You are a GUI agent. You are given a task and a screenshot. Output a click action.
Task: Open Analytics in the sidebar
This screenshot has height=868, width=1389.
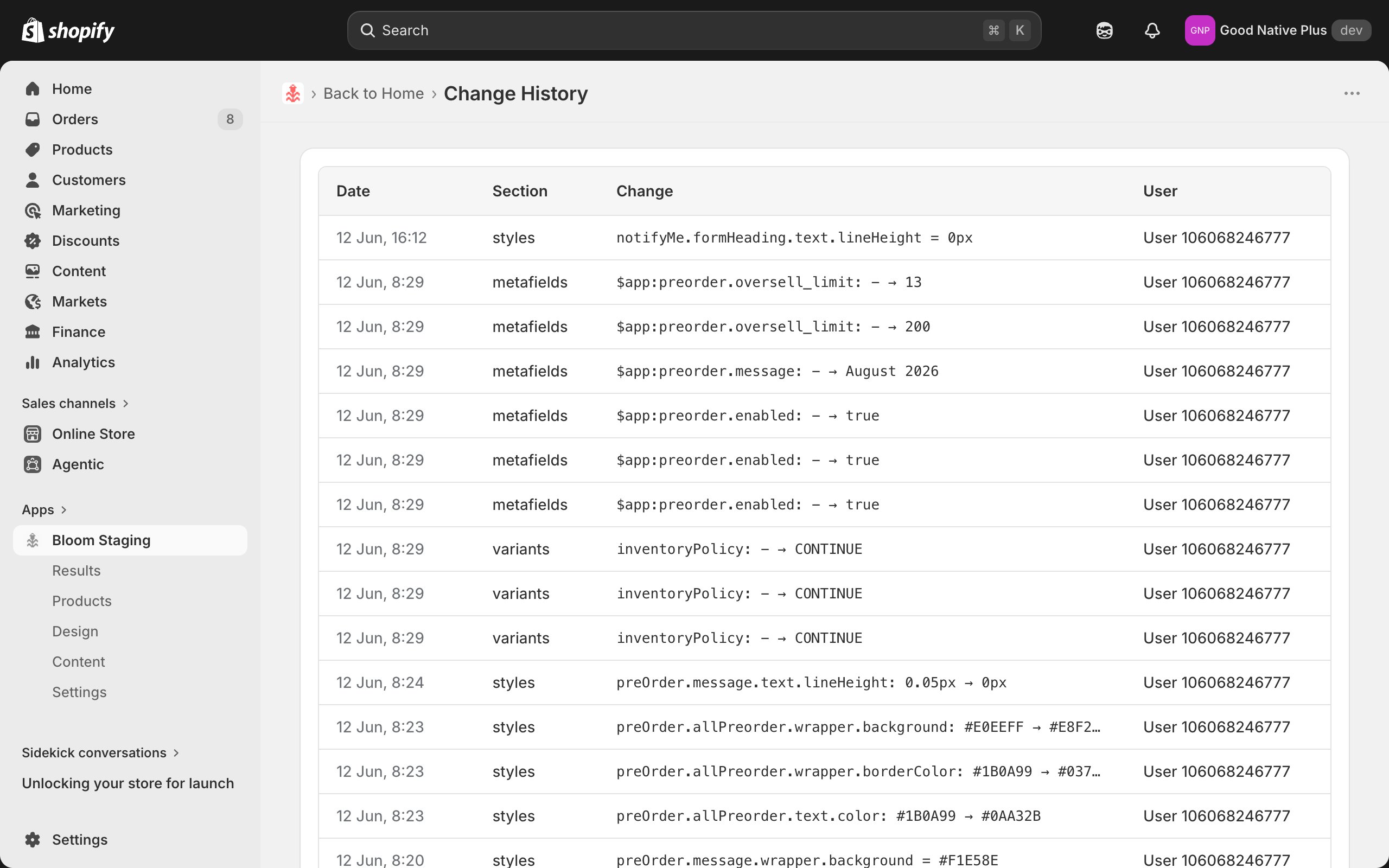pyautogui.click(x=130, y=363)
